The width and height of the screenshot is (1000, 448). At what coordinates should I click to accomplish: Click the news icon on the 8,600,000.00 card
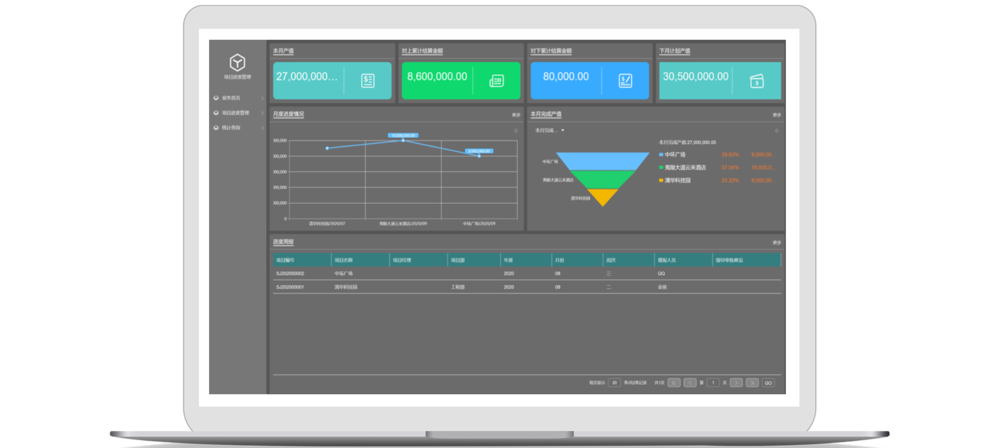(496, 81)
